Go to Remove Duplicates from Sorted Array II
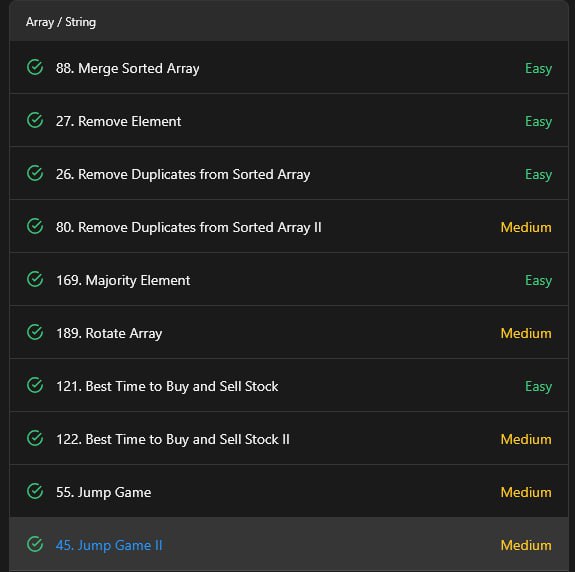Screen dimensions: 575x572 pyautogui.click(x=188, y=227)
